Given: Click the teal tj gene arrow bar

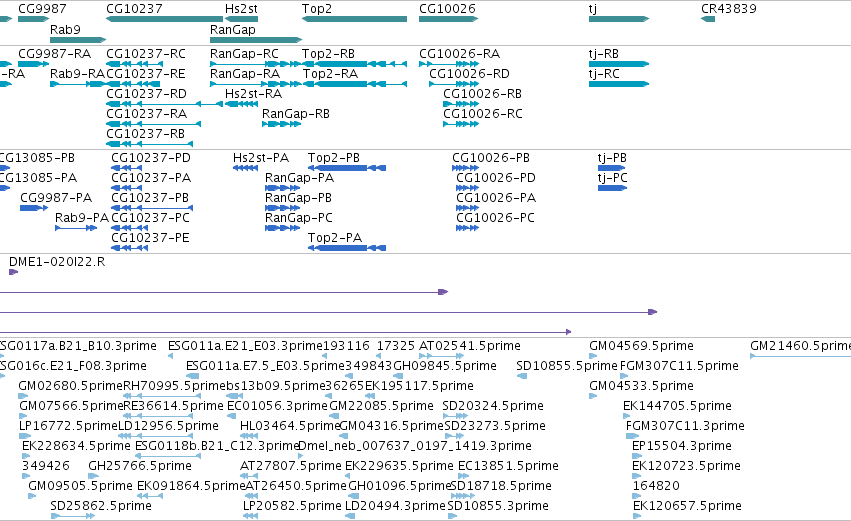Looking at the screenshot, I should [619, 19].
